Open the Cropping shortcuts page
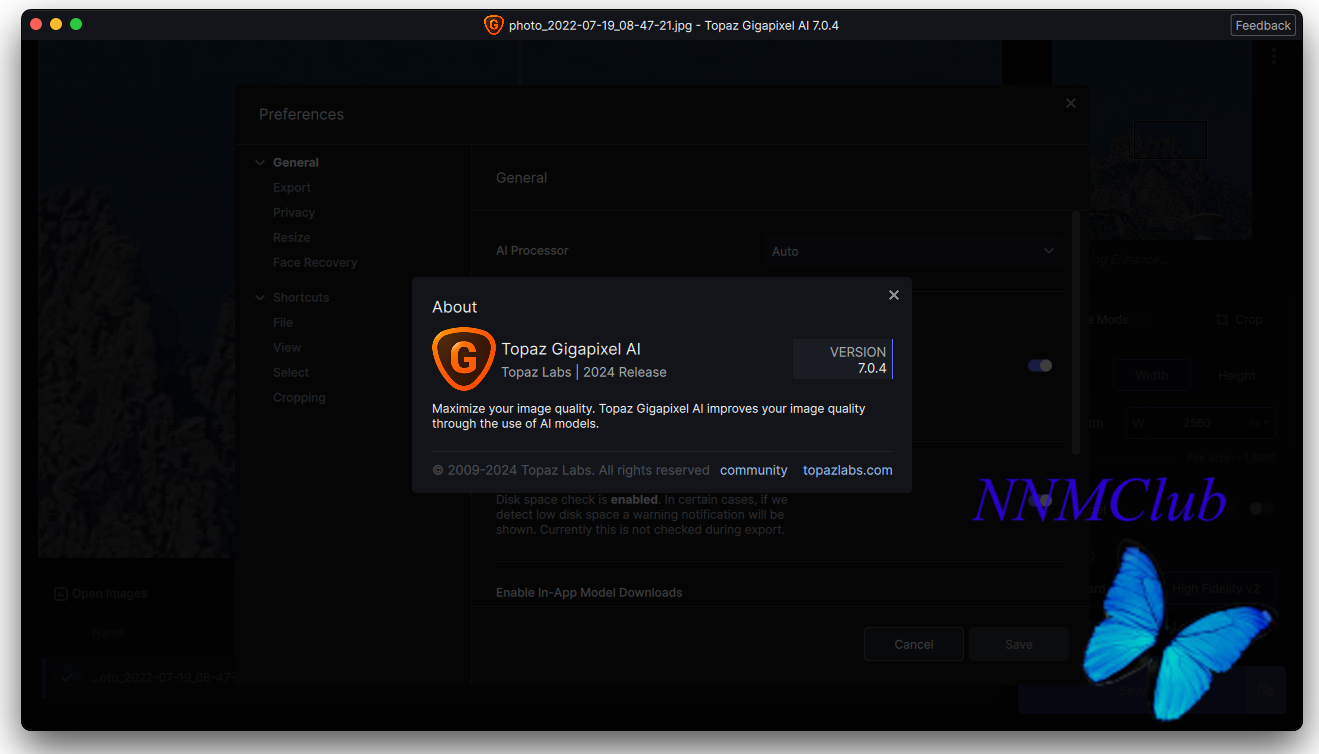 coord(299,398)
